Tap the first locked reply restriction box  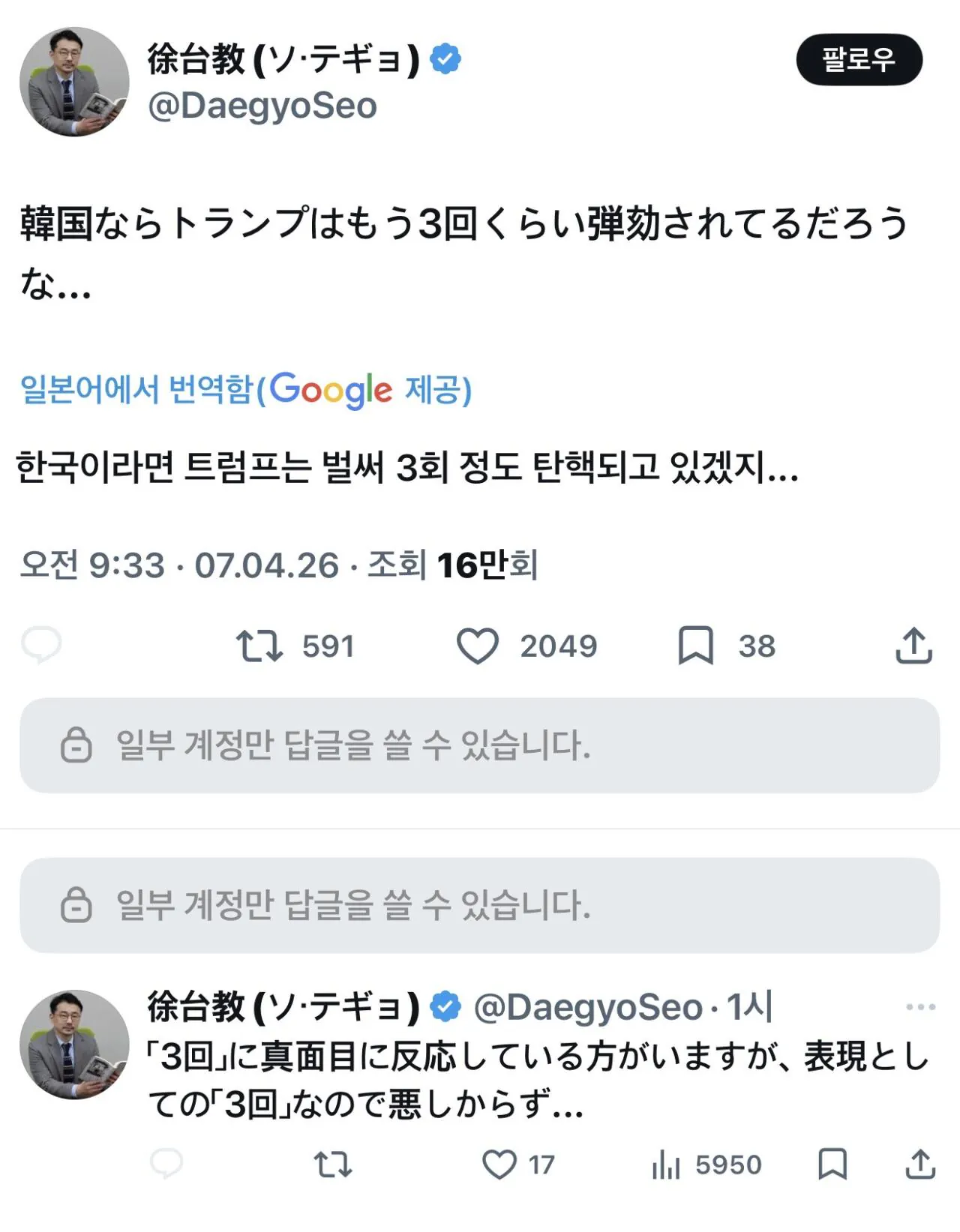(x=479, y=745)
